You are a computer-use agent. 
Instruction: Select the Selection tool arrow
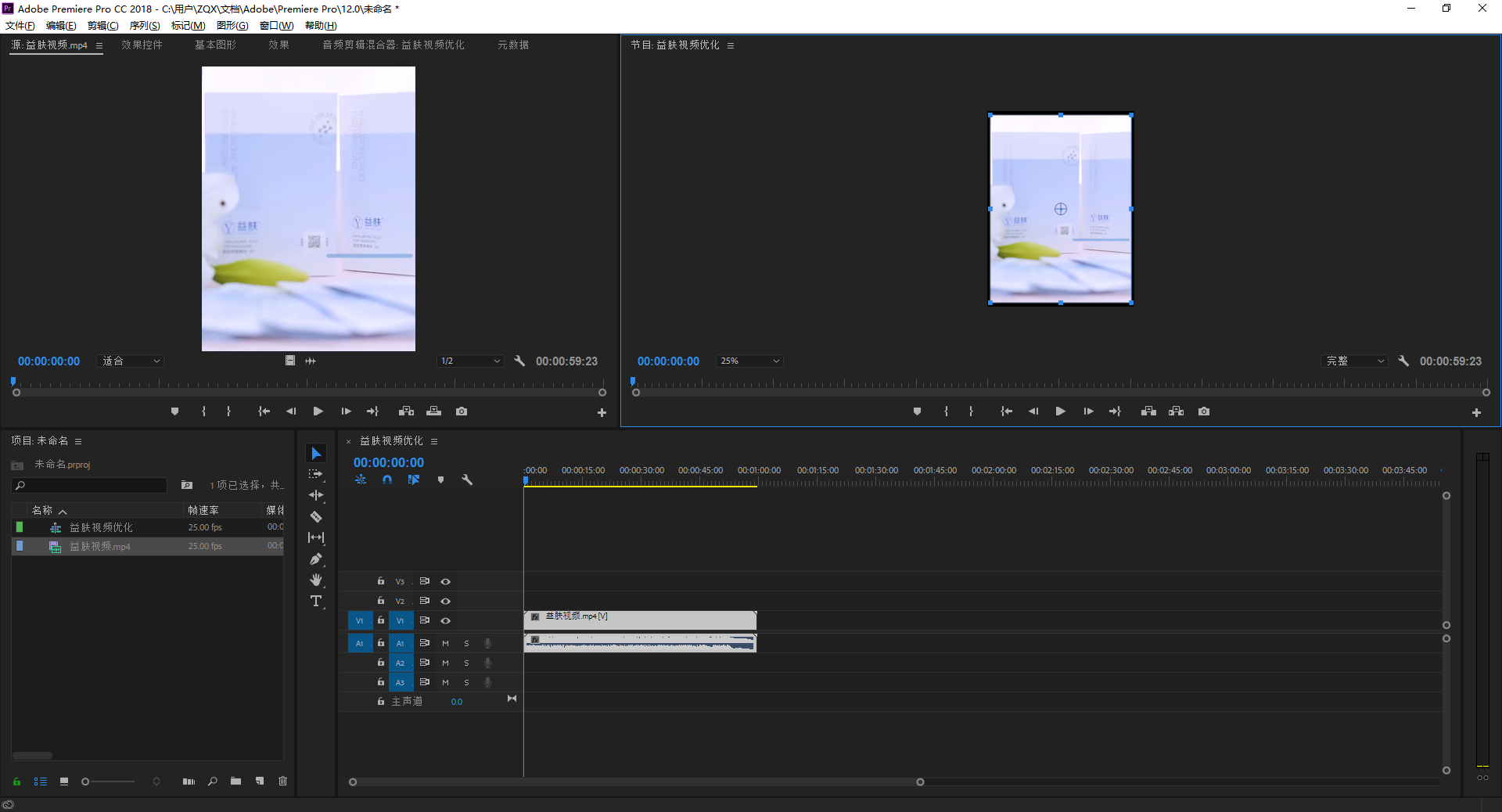click(x=316, y=454)
